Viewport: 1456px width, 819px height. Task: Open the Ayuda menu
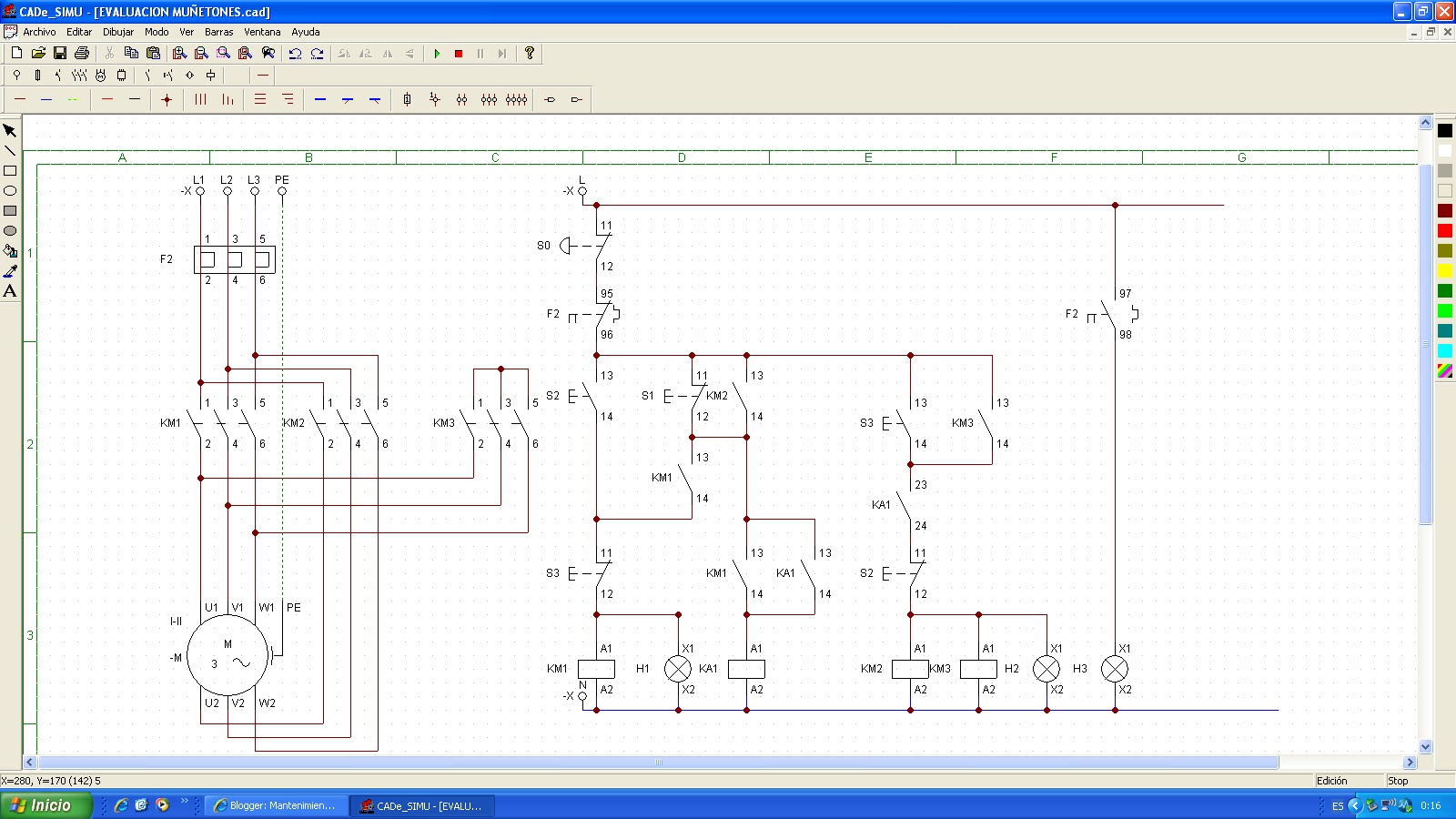tap(306, 32)
